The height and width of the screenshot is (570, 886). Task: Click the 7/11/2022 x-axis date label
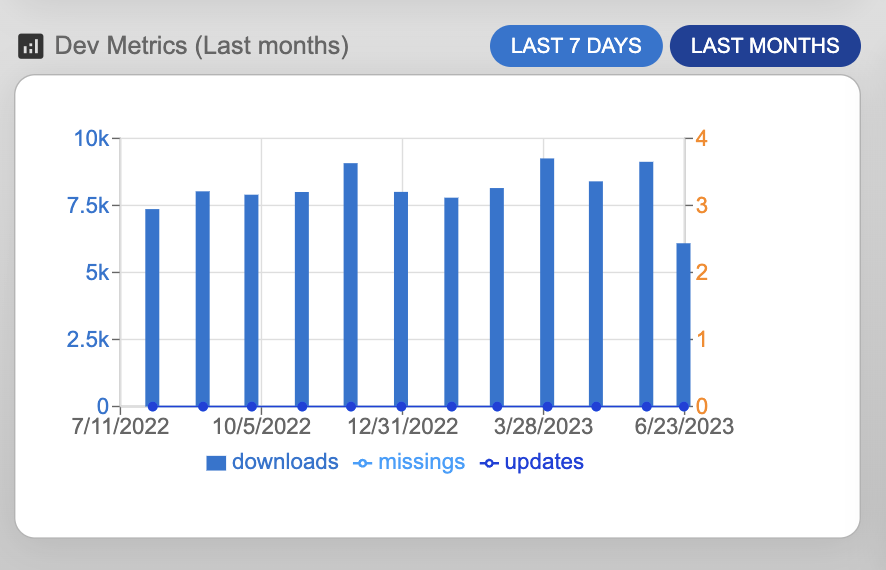(120, 427)
